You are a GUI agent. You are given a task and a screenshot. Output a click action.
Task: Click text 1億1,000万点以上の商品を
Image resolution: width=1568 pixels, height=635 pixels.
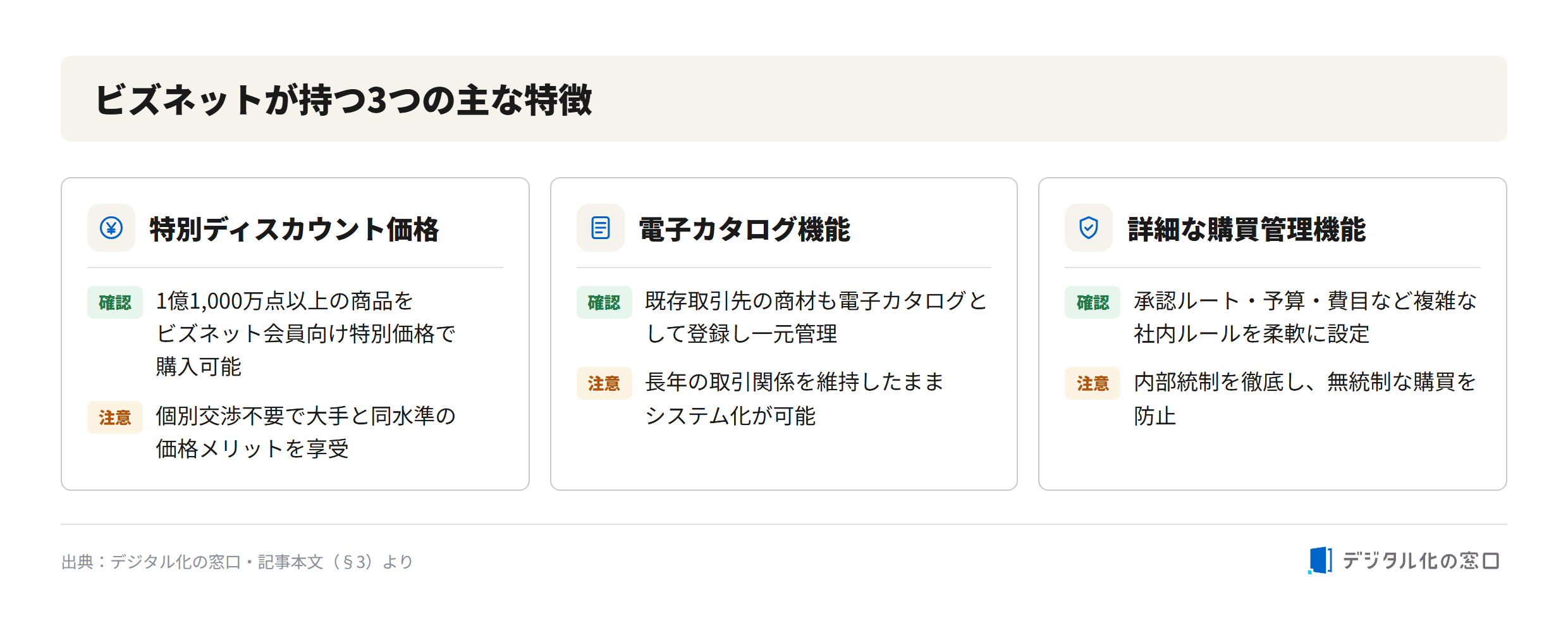(x=285, y=301)
